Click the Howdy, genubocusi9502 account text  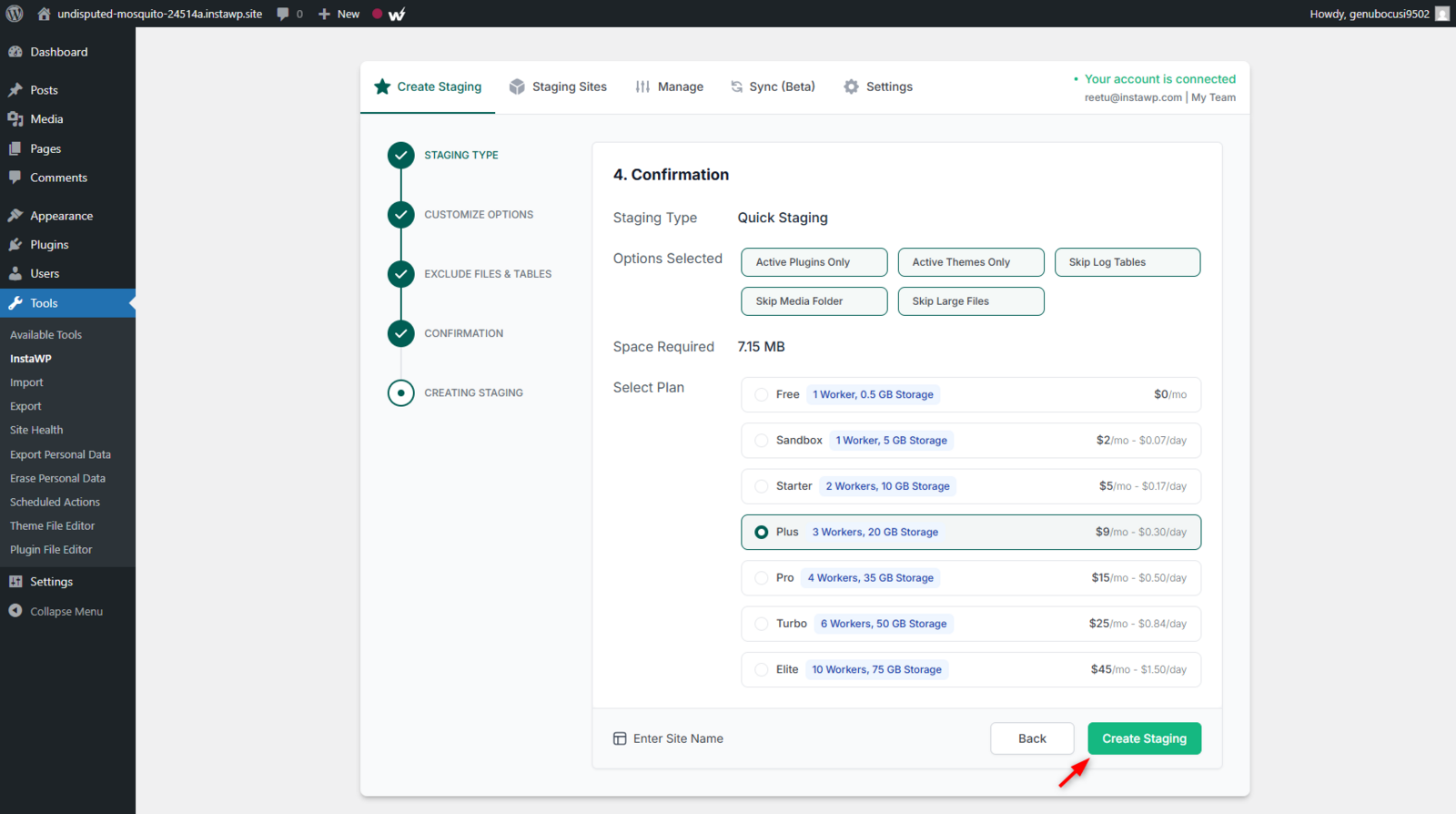tap(1370, 14)
